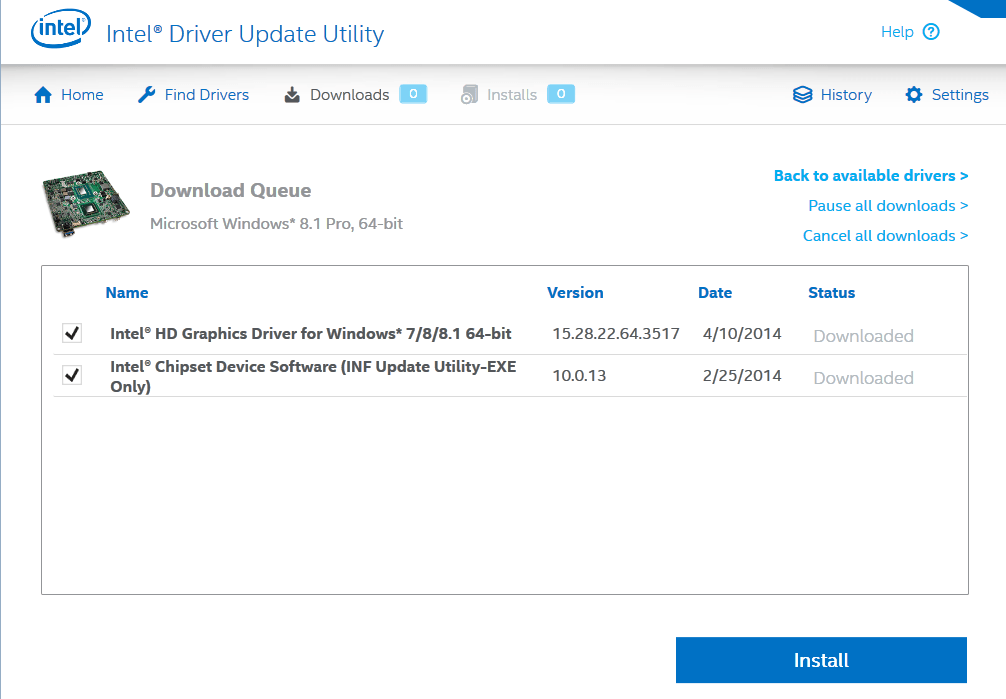The width and height of the screenshot is (1006, 699).
Task: Click the Help question mark icon
Action: (x=931, y=32)
